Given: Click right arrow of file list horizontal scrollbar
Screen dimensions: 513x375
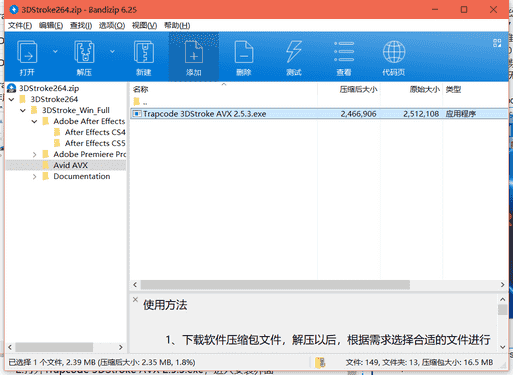Looking at the screenshot, I should pos(502,285).
